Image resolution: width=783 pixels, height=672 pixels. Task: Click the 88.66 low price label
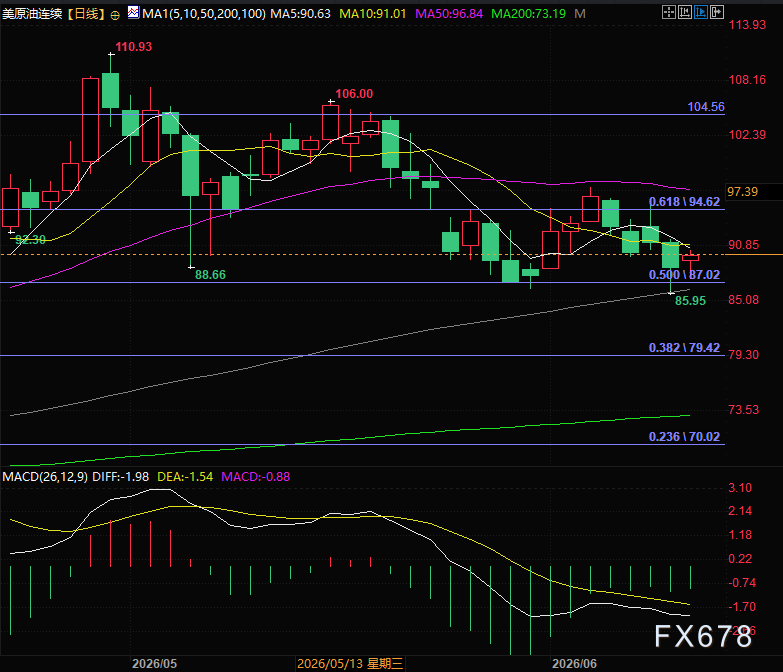click(x=210, y=275)
